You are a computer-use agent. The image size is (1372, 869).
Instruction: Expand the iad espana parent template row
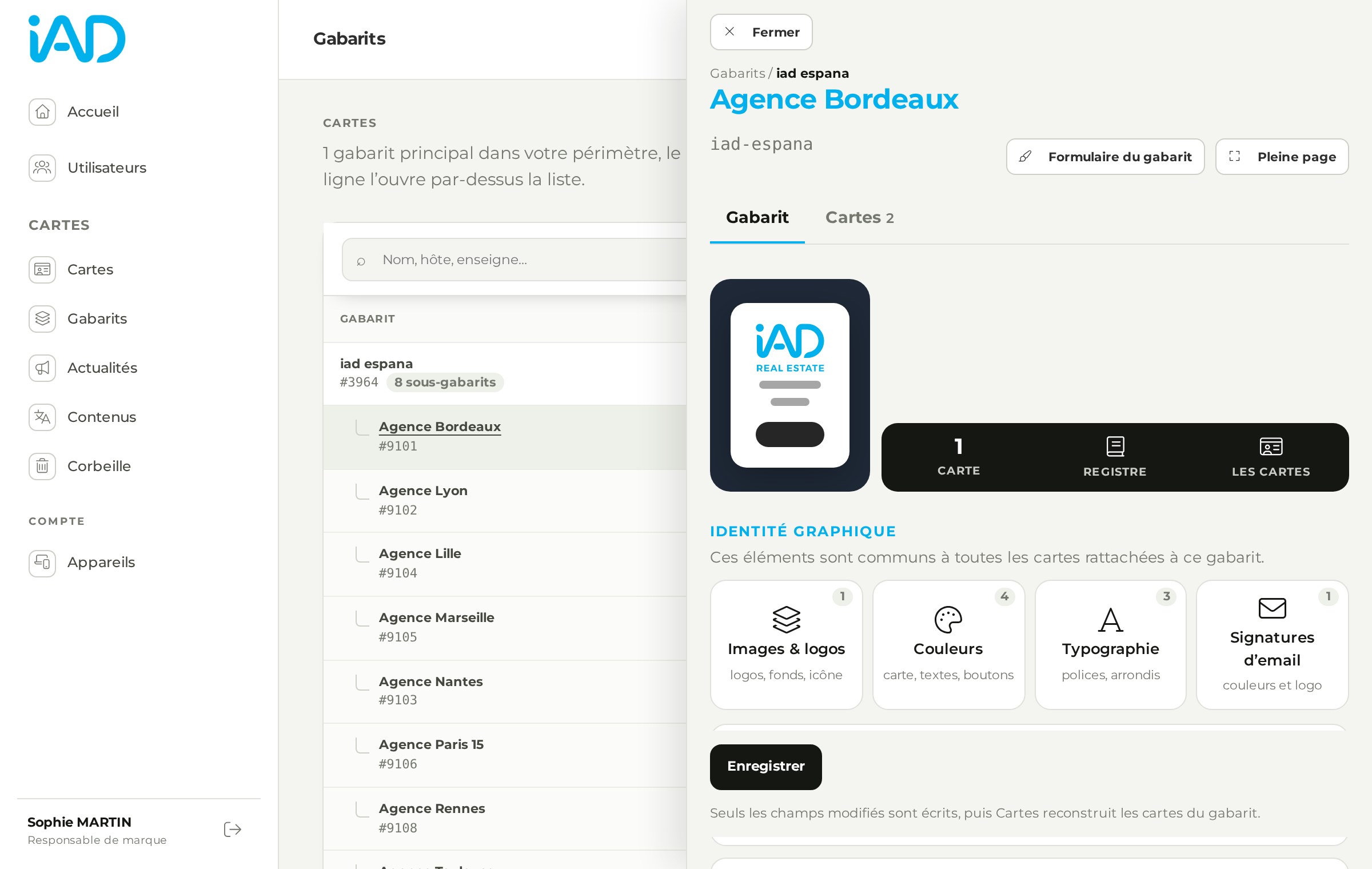[x=505, y=374]
